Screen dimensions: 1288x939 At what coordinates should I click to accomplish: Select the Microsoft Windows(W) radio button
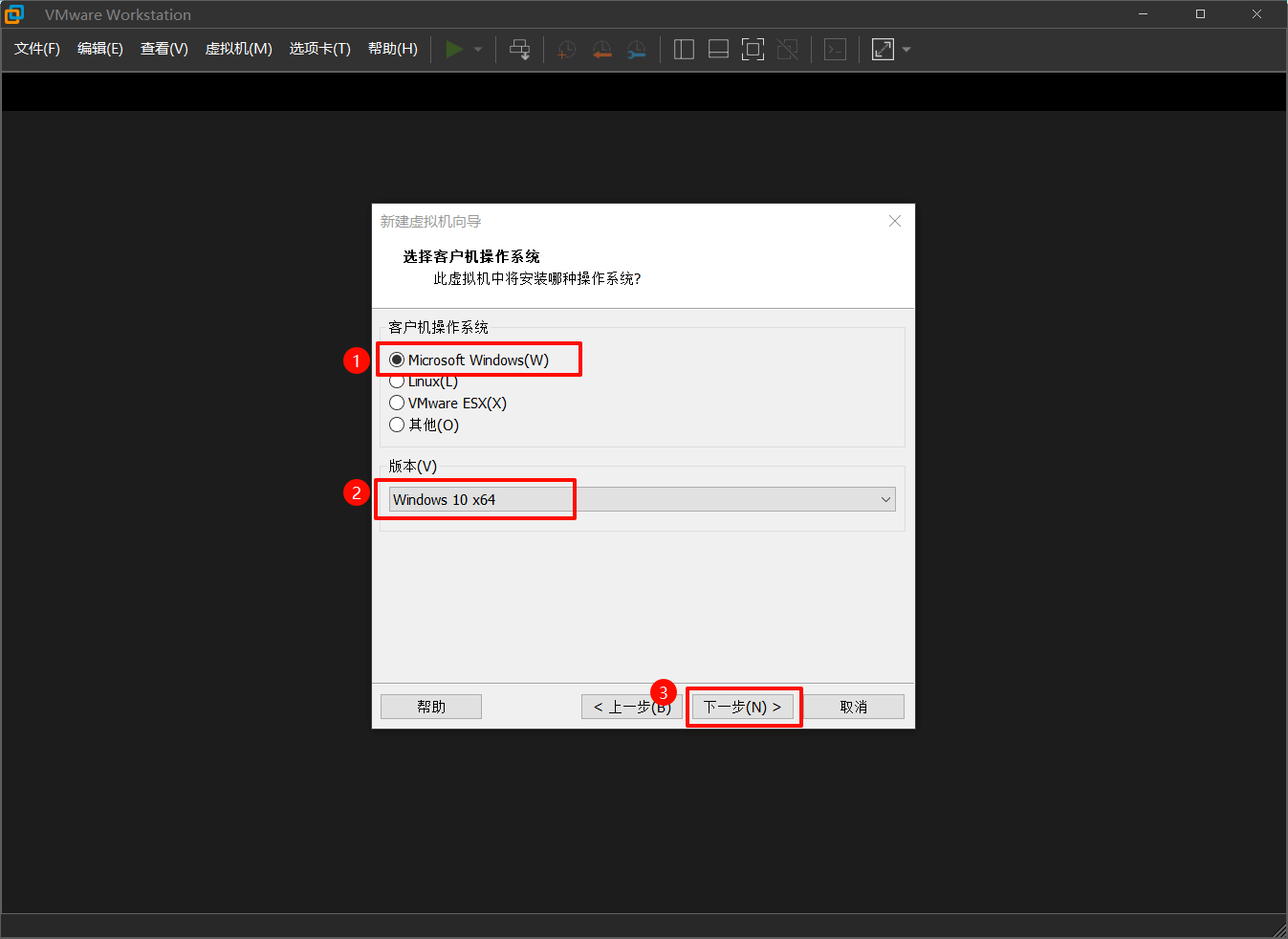pos(397,360)
